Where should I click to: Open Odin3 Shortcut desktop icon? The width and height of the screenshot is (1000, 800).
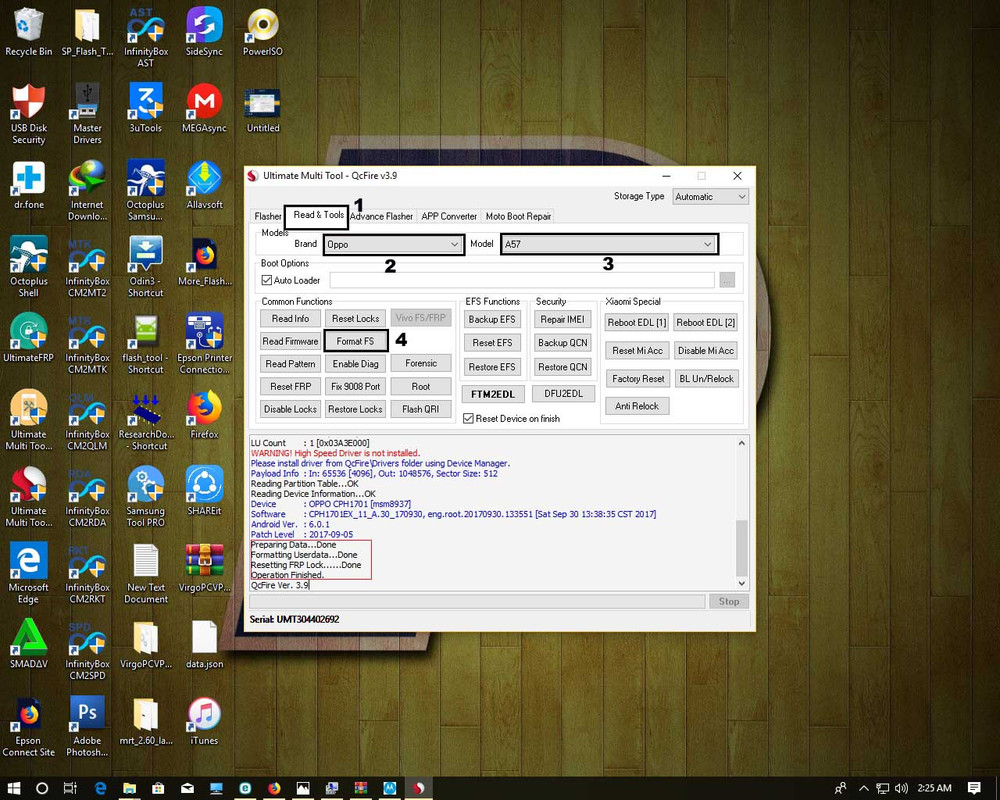[x=145, y=267]
